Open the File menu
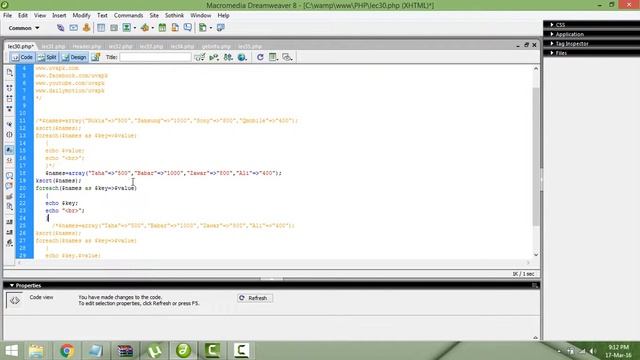 coord(7,16)
